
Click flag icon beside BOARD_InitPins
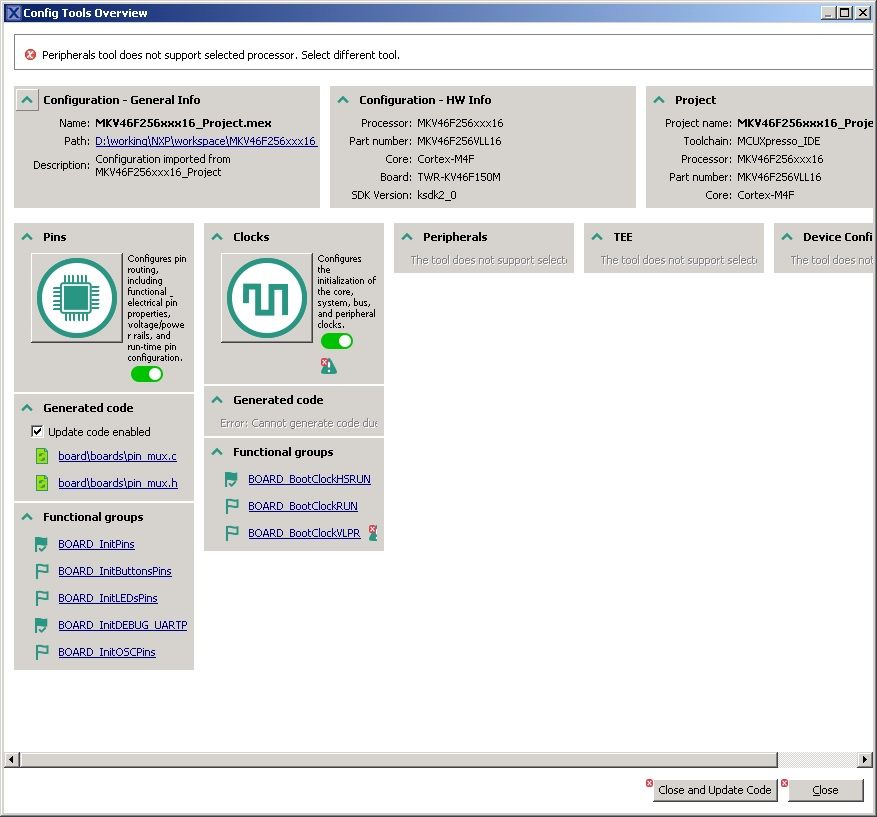[41, 544]
